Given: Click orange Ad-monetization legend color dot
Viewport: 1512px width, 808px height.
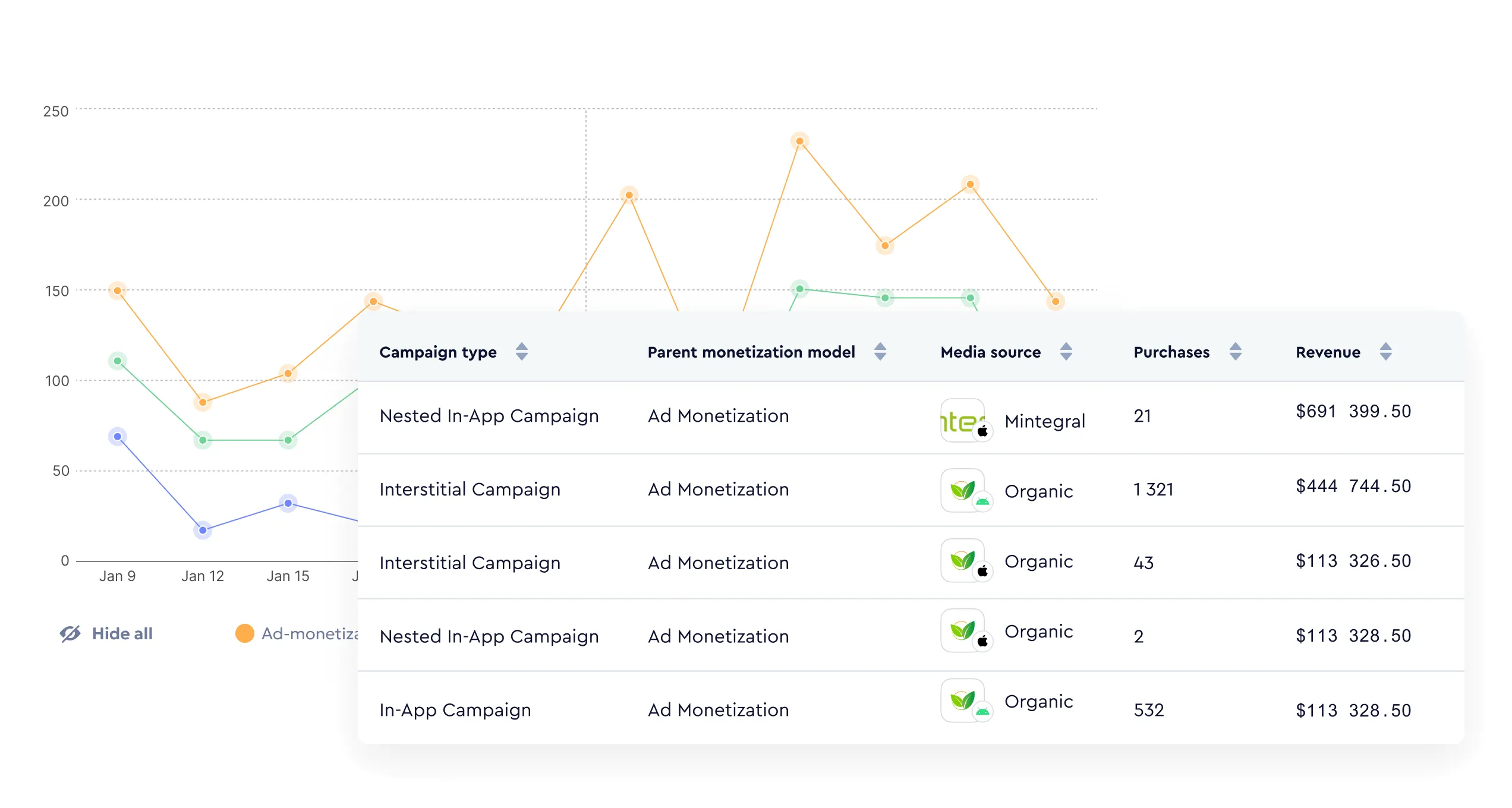Looking at the screenshot, I should coord(244,634).
